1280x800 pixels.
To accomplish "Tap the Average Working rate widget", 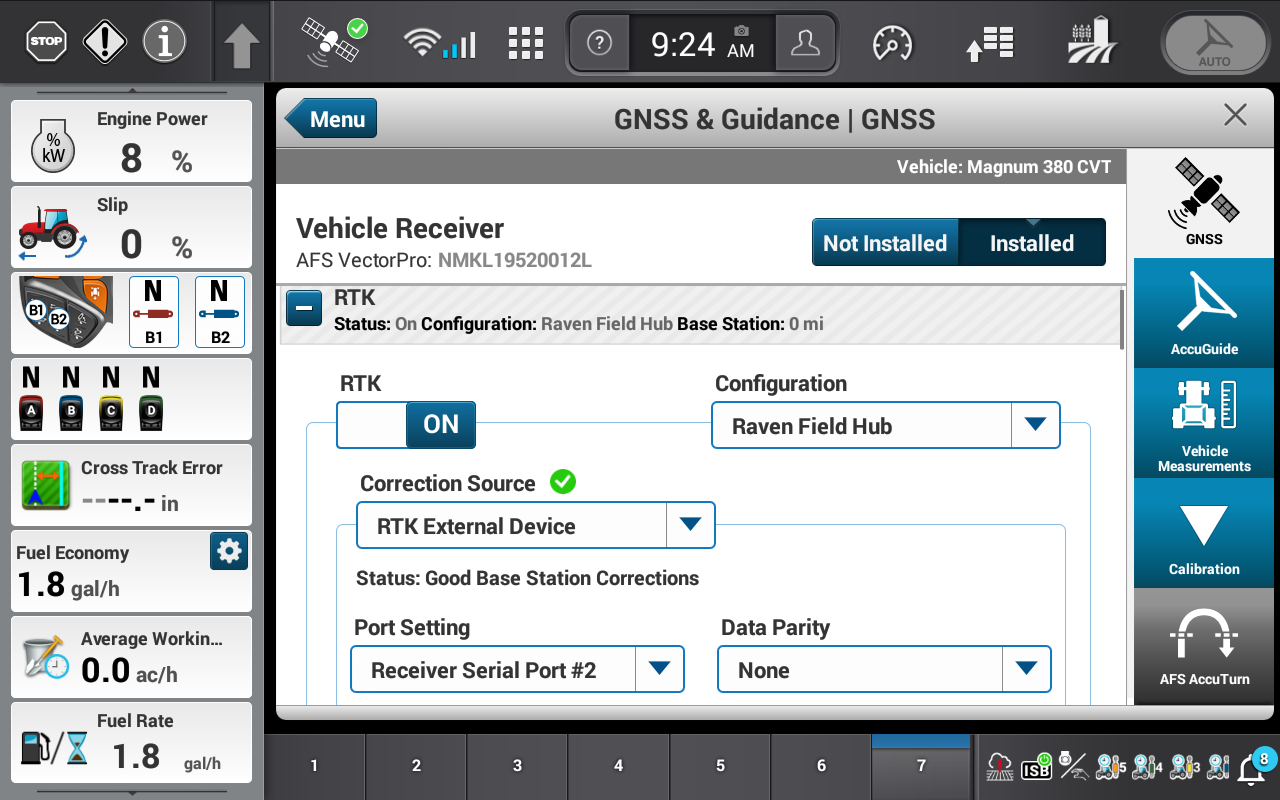I will coord(131,657).
